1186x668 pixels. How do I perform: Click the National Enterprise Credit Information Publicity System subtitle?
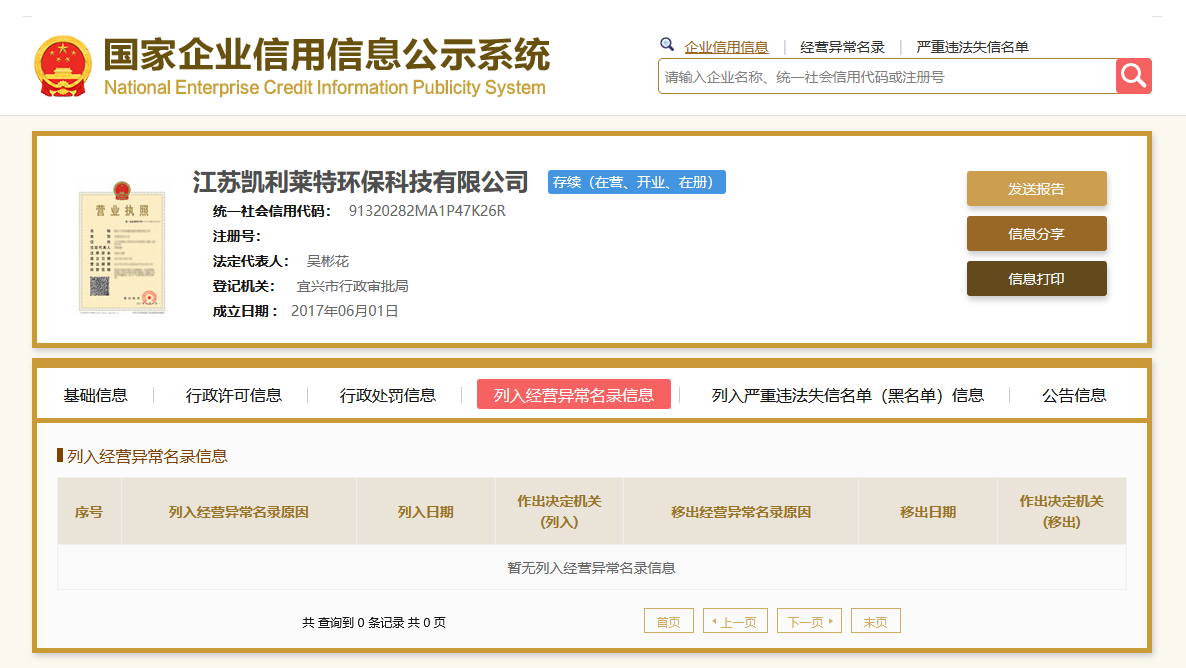click(x=324, y=88)
